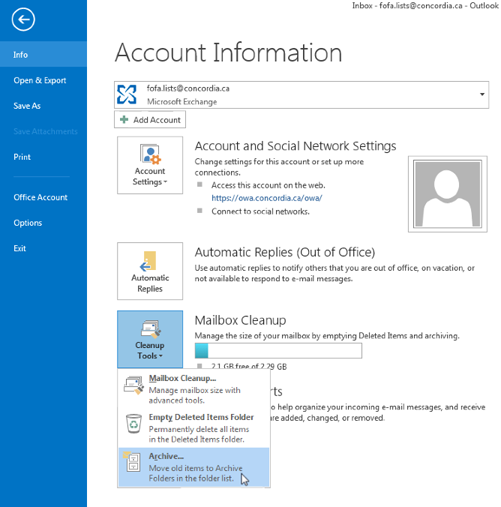The height and width of the screenshot is (507, 501).
Task: Click the green plus Add Account icon
Action: click(x=124, y=119)
